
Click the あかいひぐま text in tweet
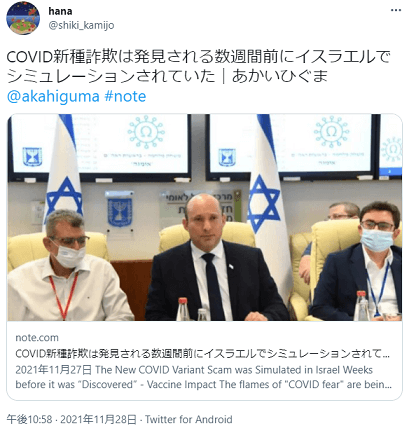pos(280,76)
